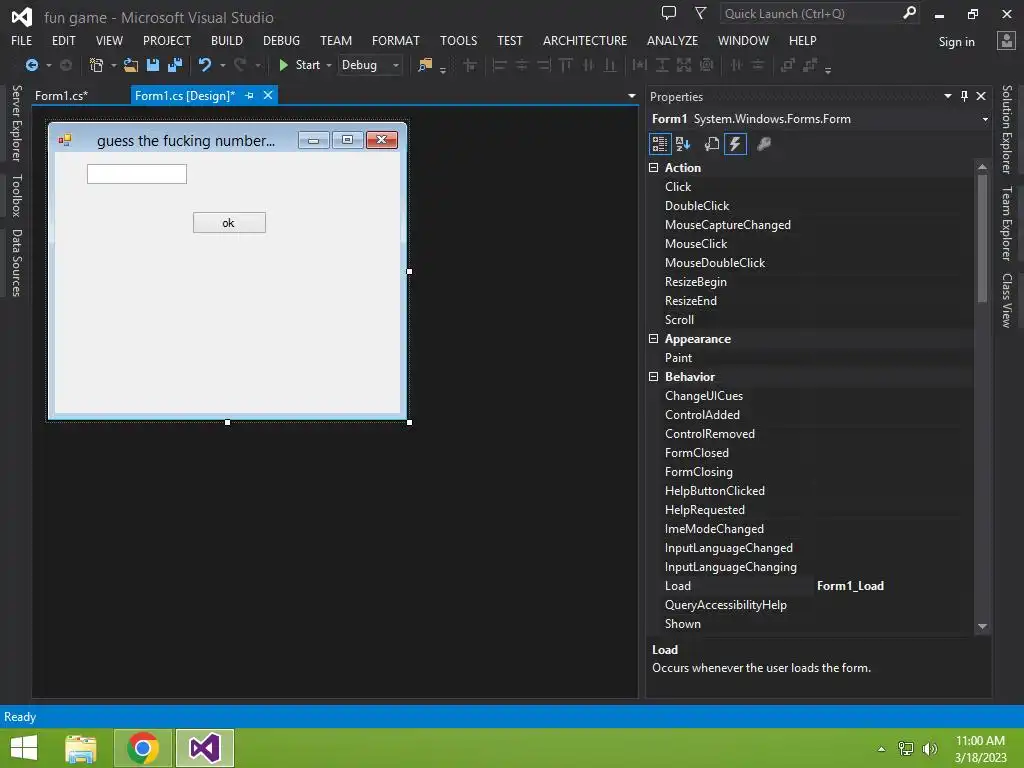Click the pin icon on Form1.cs [Design] tab
Viewport: 1024px width, 768px height.
[249, 95]
